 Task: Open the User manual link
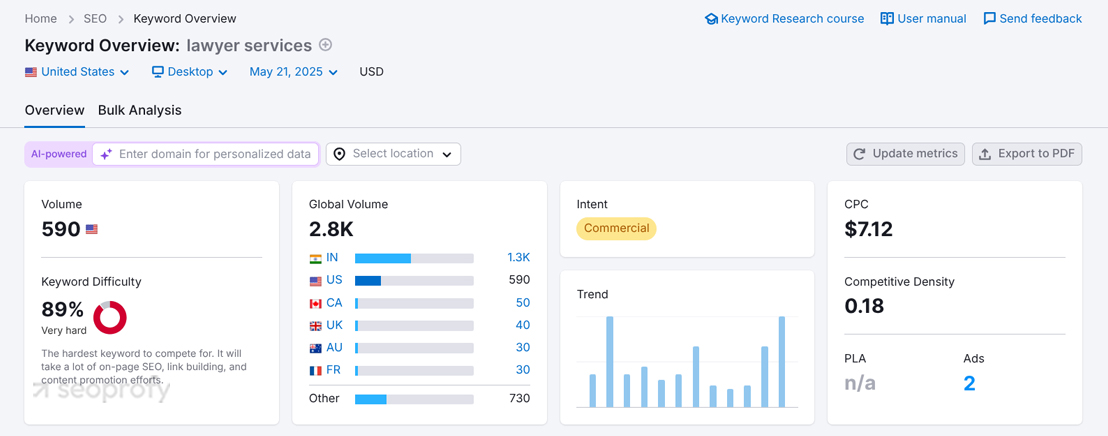(924, 18)
